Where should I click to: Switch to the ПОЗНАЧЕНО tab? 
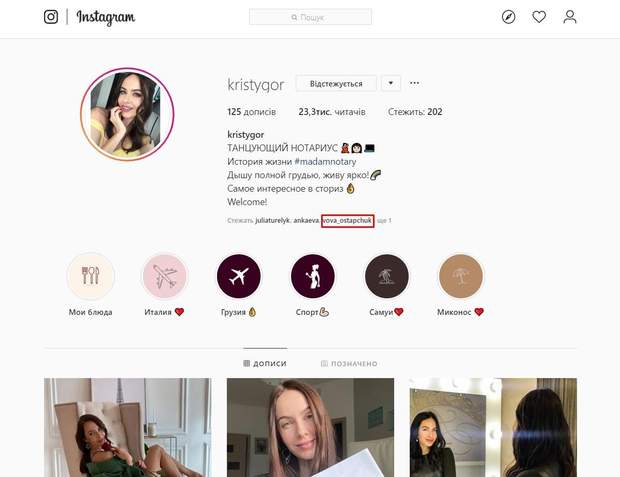tap(349, 363)
